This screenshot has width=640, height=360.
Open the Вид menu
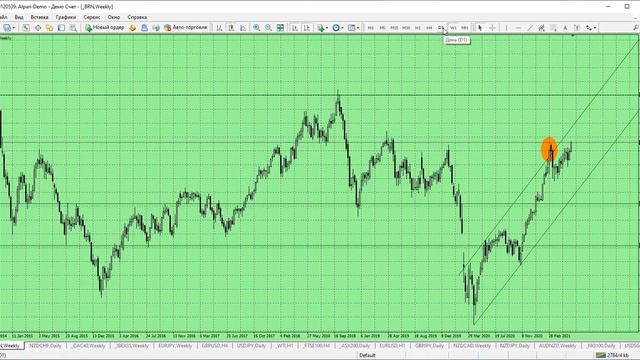tap(19, 17)
